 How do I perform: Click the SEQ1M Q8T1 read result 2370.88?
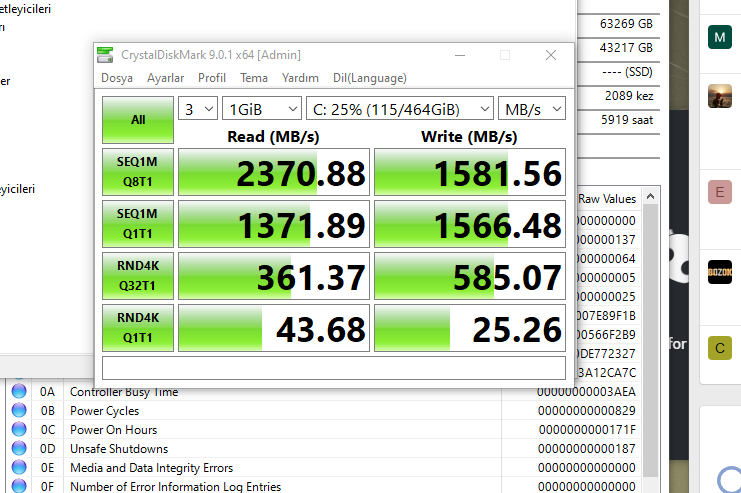click(274, 172)
